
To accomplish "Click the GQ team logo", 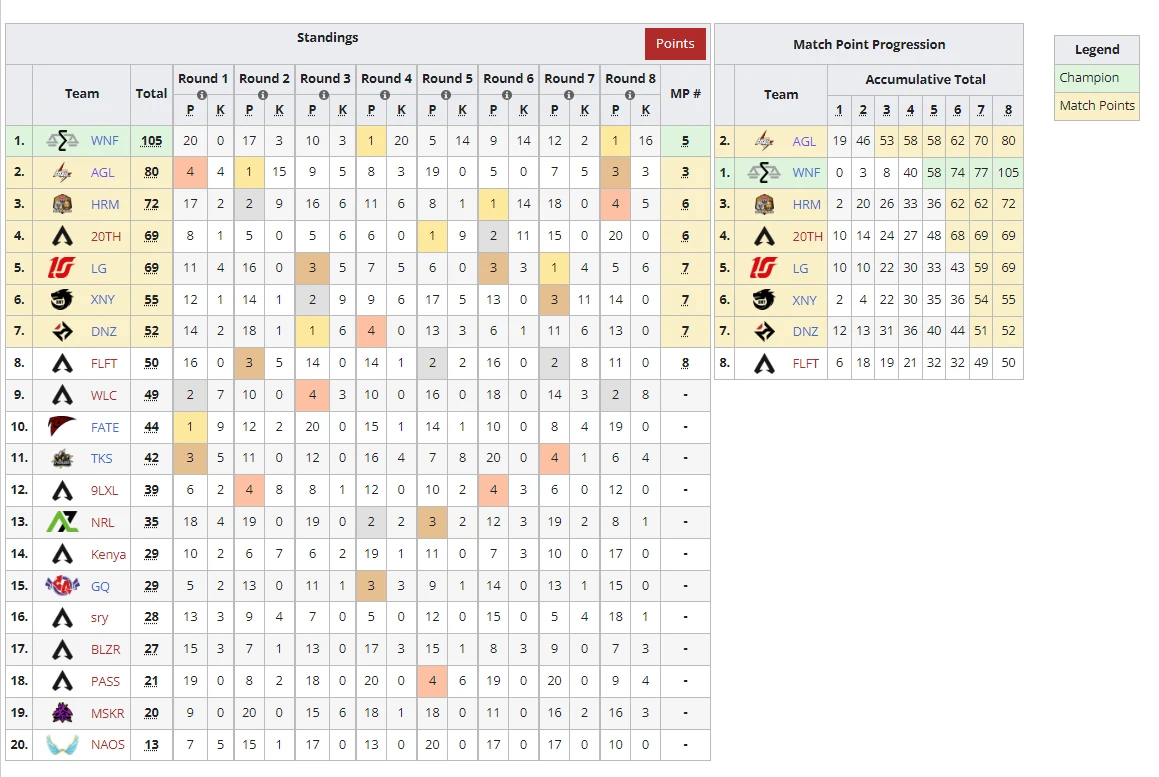I will 63,586.
